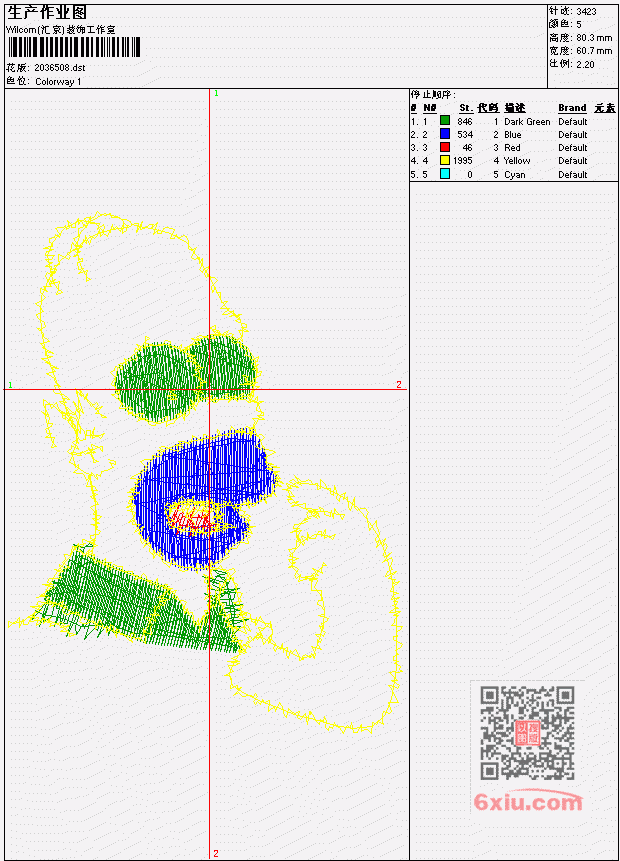Select the Blue thread color swatch
The image size is (620, 861).
[x=445, y=134]
